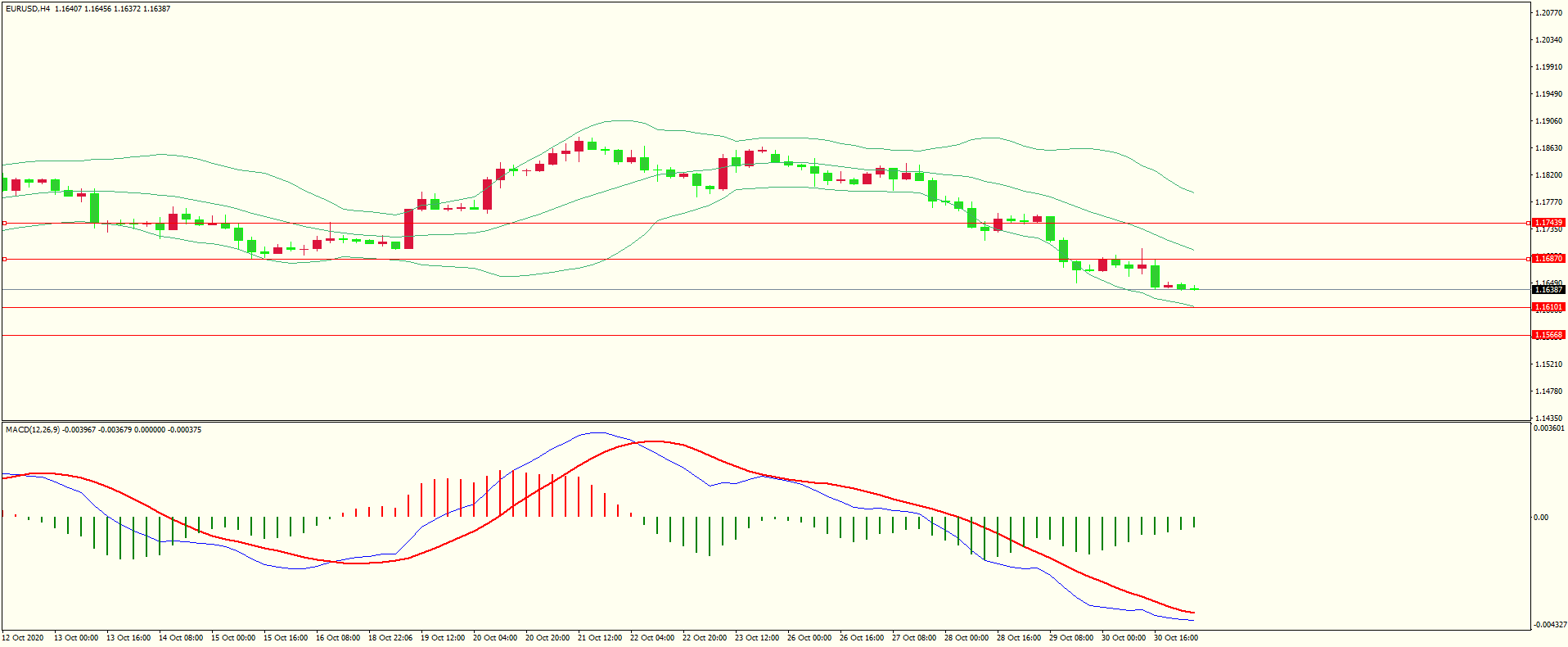Click the 23 Oct 12:00 time label

coord(757,638)
